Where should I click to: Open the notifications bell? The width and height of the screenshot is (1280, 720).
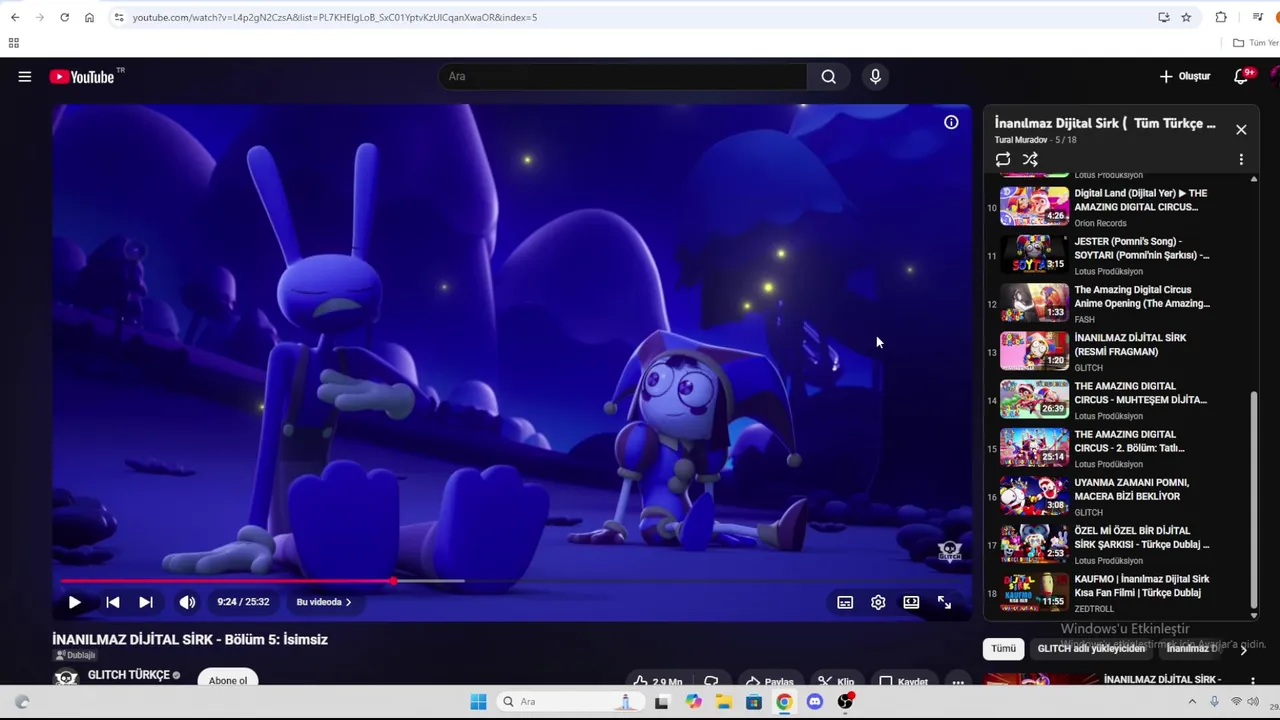(x=1241, y=77)
